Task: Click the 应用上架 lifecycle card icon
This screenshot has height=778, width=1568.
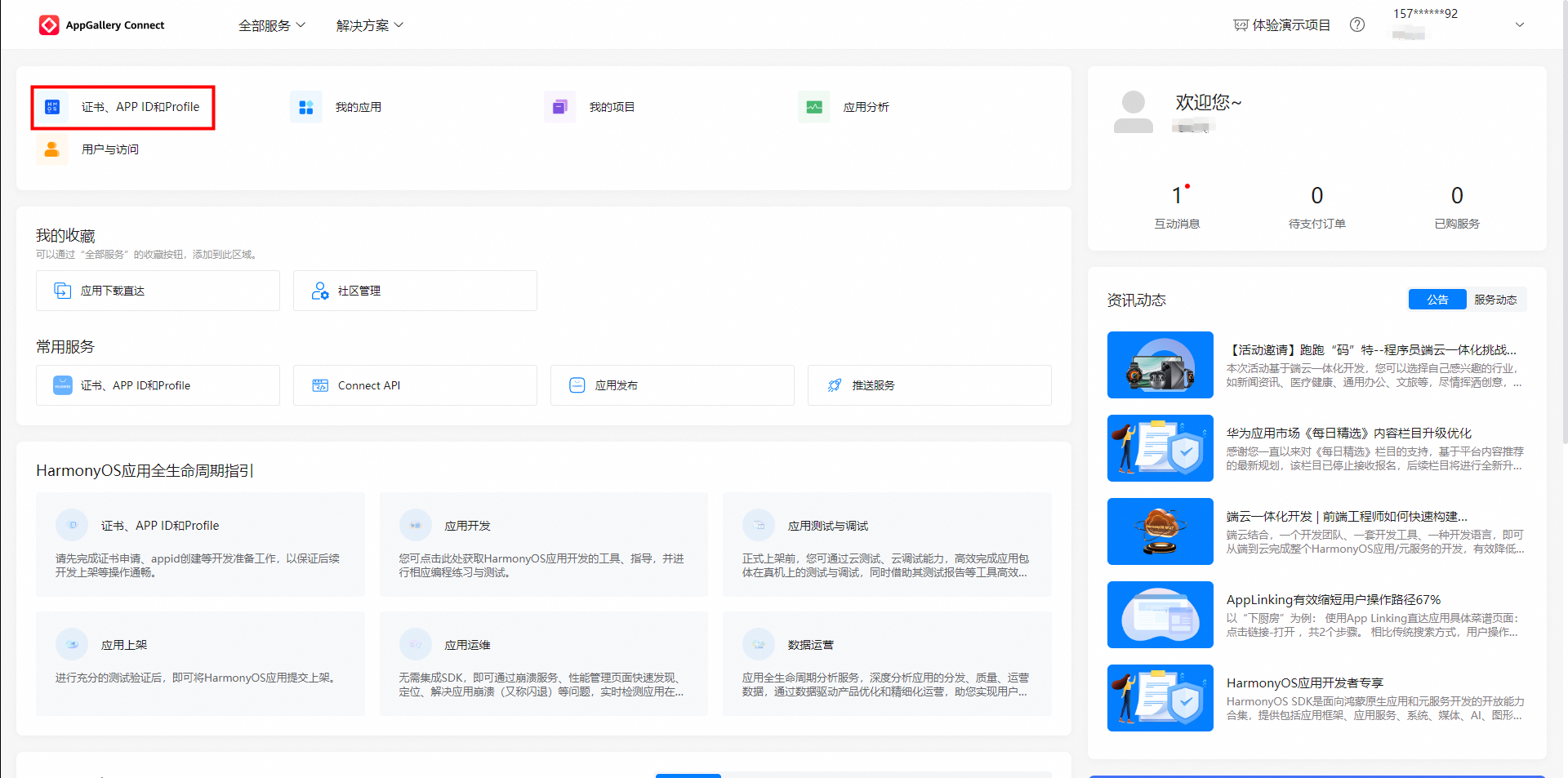Action: pos(72,644)
